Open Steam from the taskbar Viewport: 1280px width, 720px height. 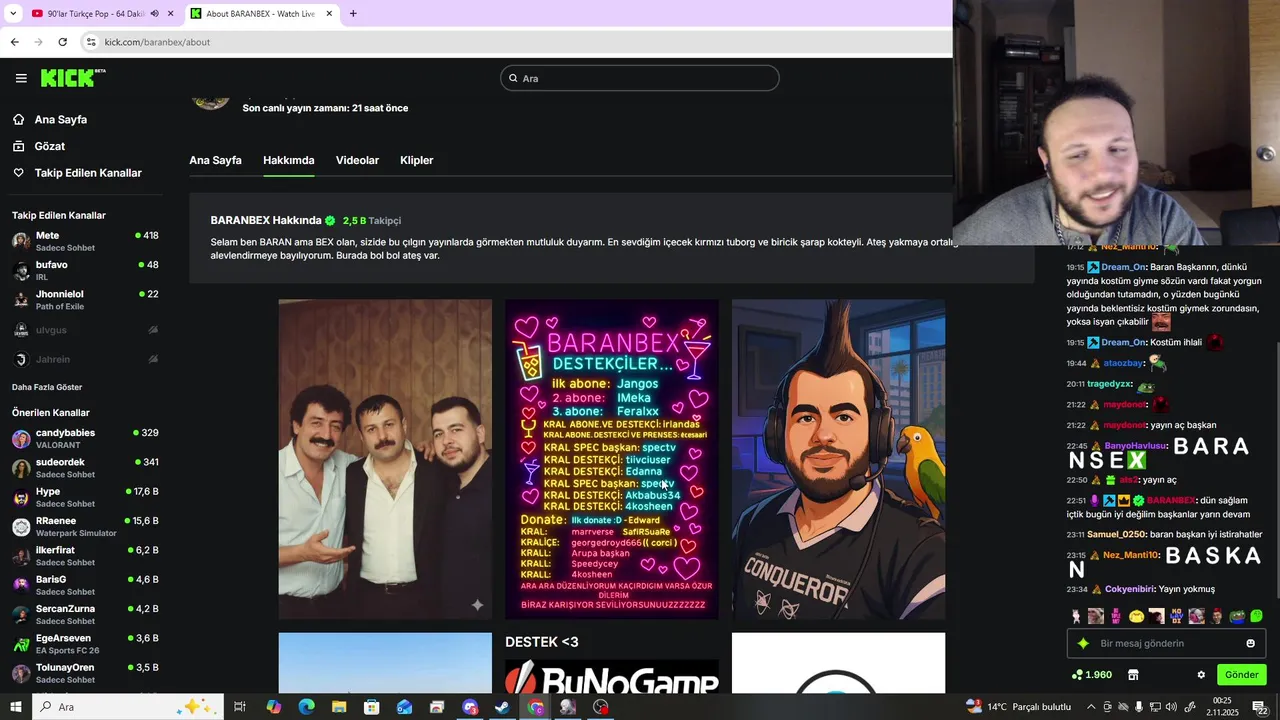coord(503,707)
